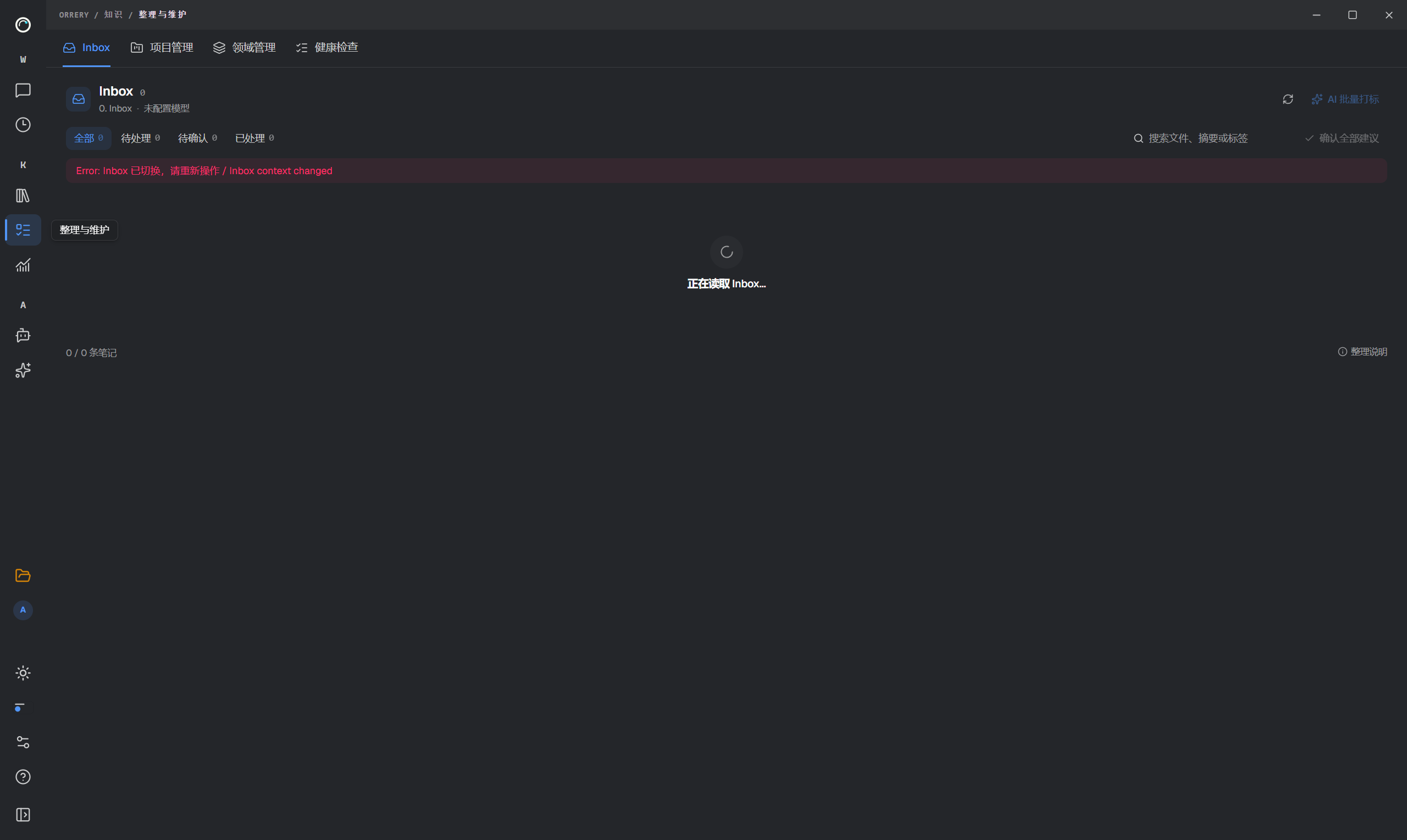Click the refresh Inbox icon

(1288, 99)
